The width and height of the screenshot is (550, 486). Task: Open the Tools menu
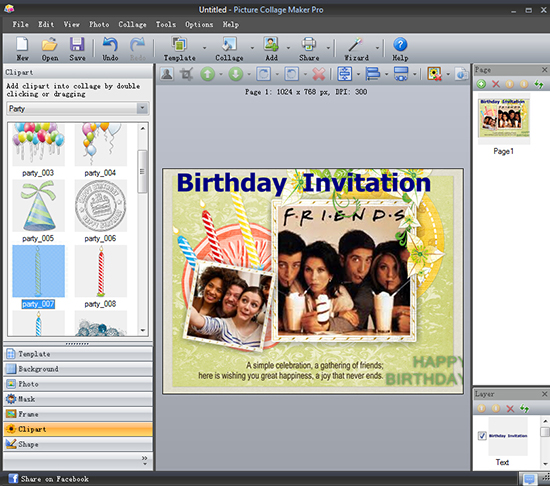pos(166,24)
